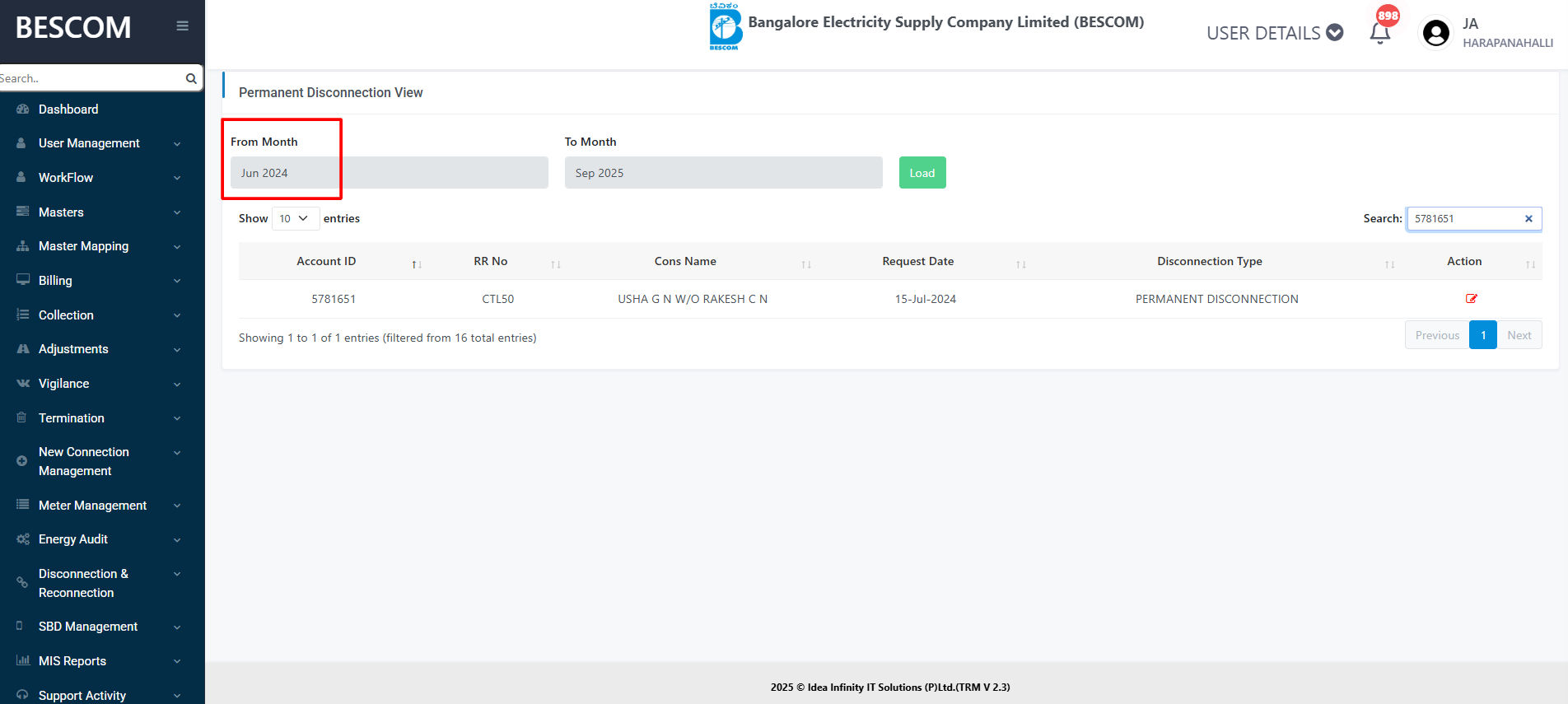Click the Vigilance sidebar icon
The width and height of the screenshot is (1568, 704).
(x=22, y=384)
